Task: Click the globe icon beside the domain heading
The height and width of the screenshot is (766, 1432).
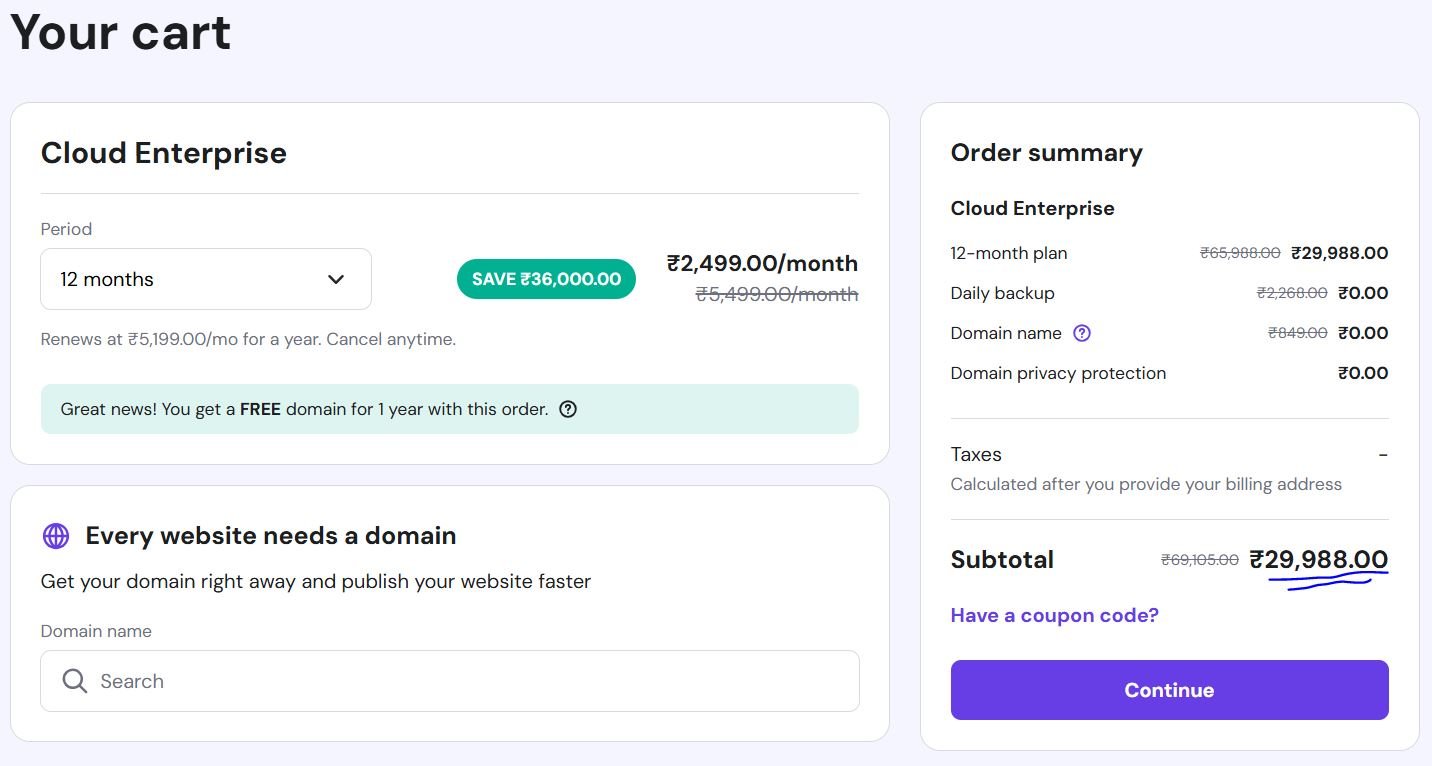Action: [x=56, y=536]
